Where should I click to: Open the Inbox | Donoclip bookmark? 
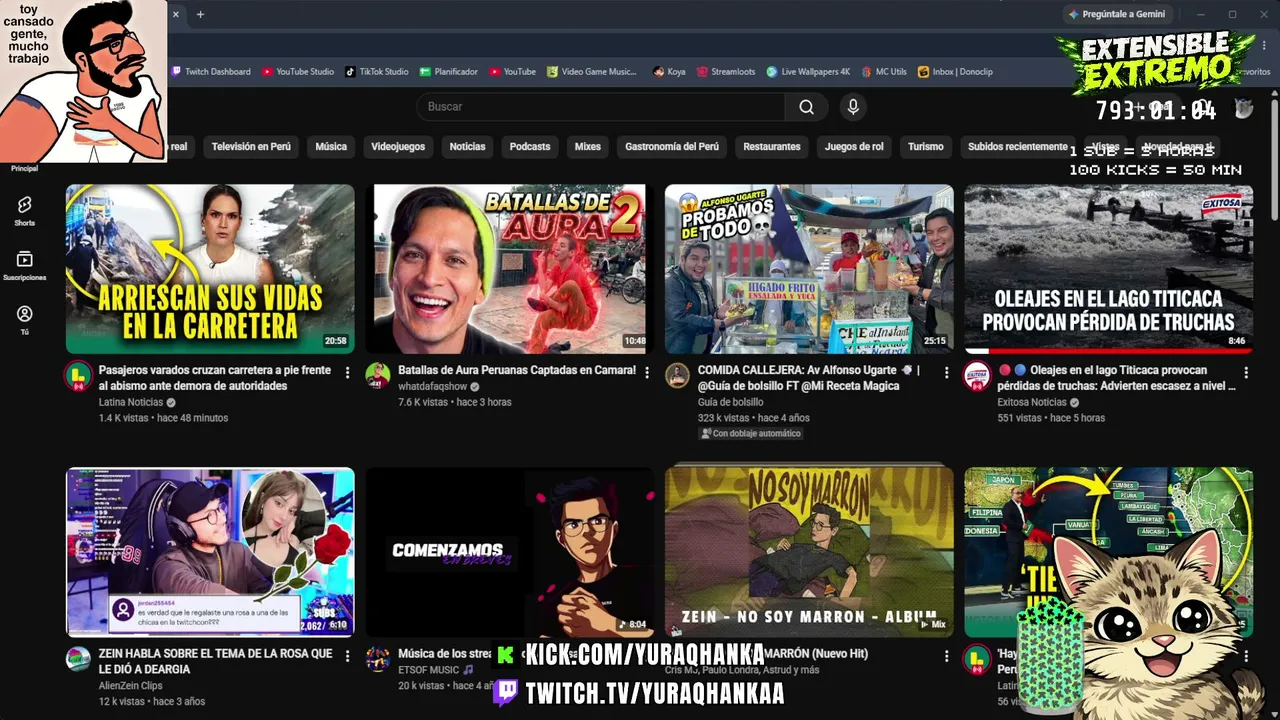point(955,72)
